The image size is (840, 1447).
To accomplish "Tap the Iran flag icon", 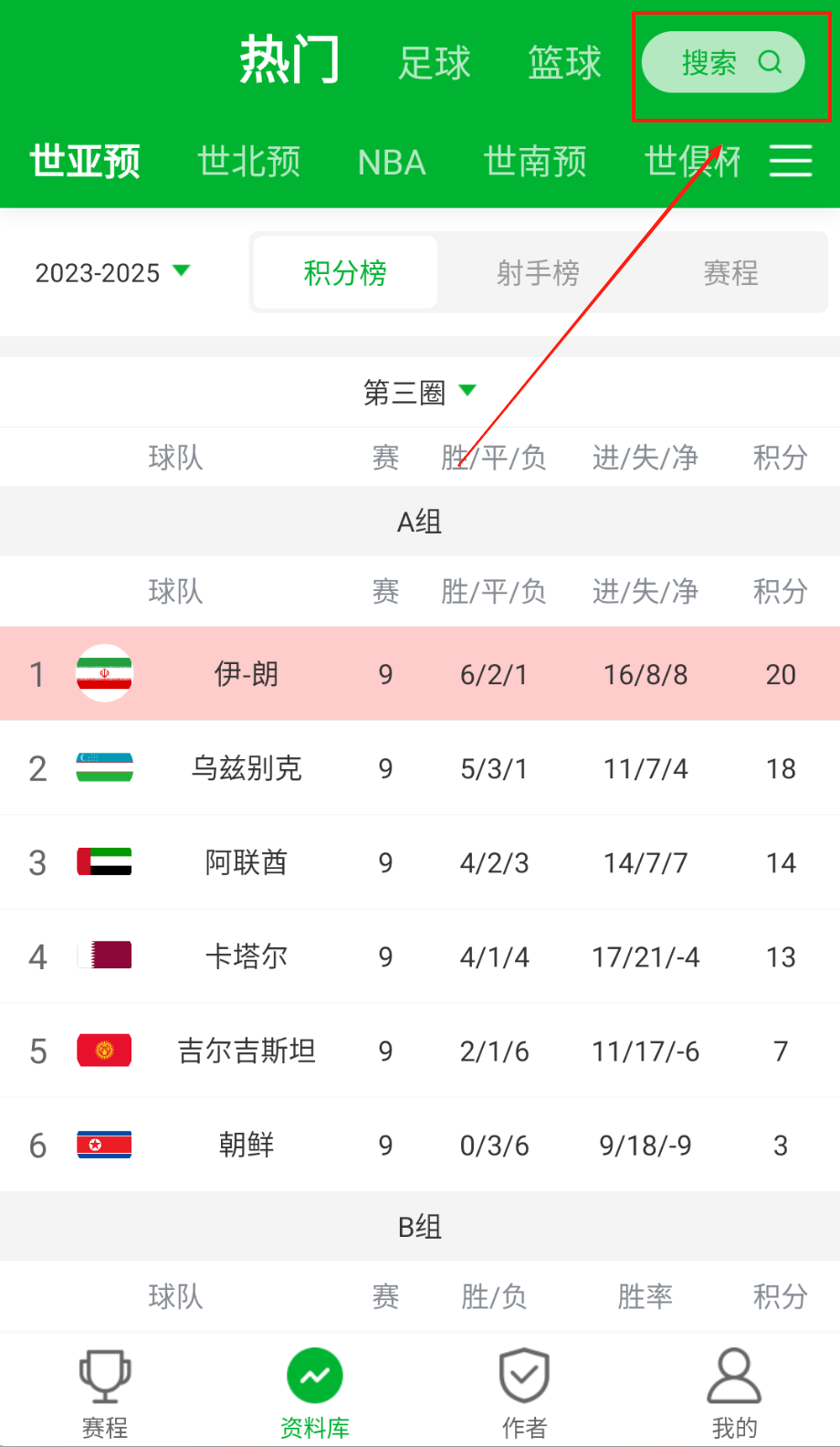I will [104, 674].
